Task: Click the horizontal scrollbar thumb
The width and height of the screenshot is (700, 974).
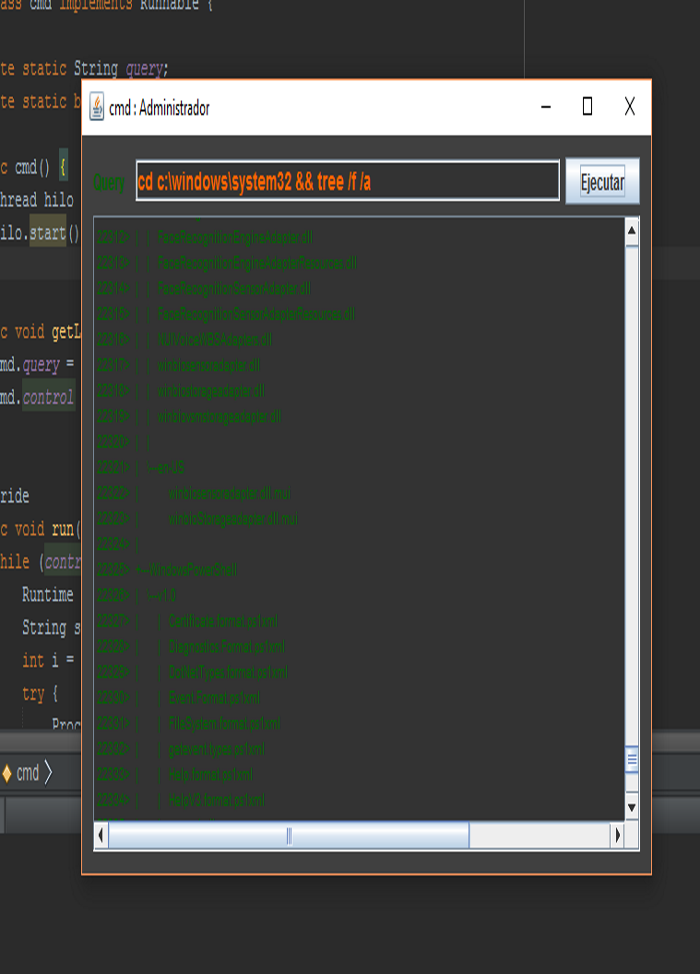Action: (289, 835)
